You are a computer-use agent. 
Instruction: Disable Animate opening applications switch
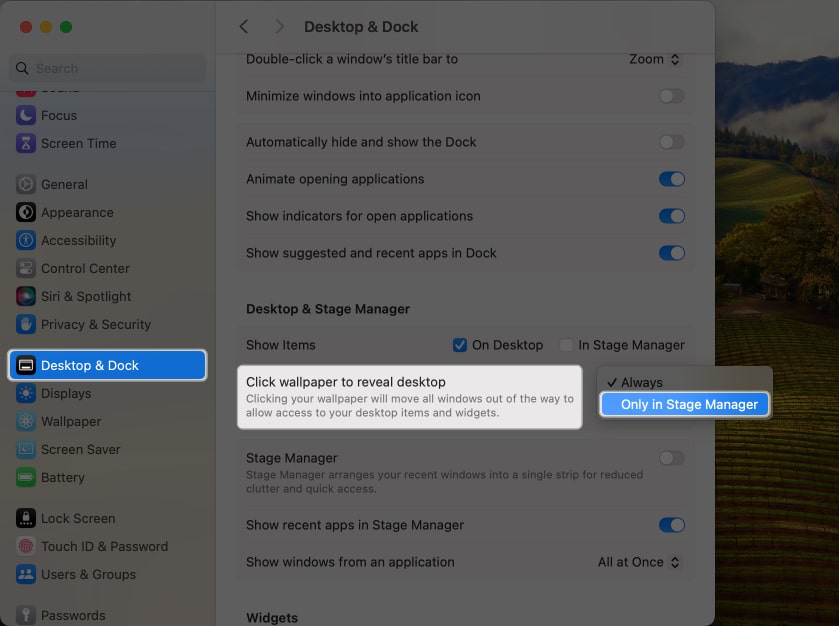(x=672, y=179)
